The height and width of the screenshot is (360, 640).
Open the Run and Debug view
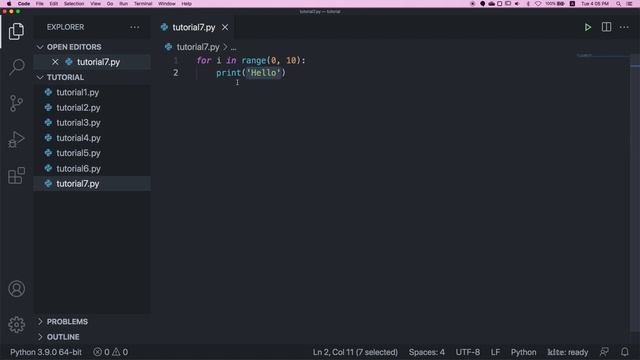pos(16,140)
